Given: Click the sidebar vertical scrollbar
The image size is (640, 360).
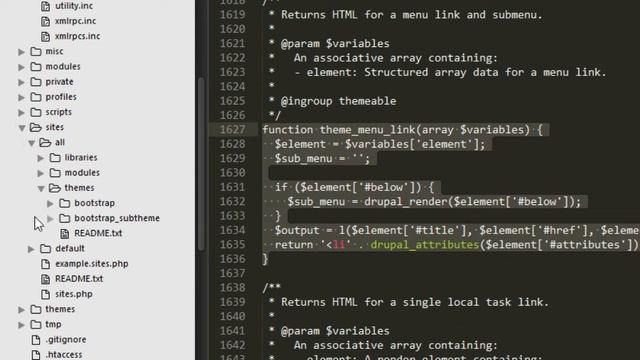Looking at the screenshot, I should pyautogui.click(x=201, y=163).
